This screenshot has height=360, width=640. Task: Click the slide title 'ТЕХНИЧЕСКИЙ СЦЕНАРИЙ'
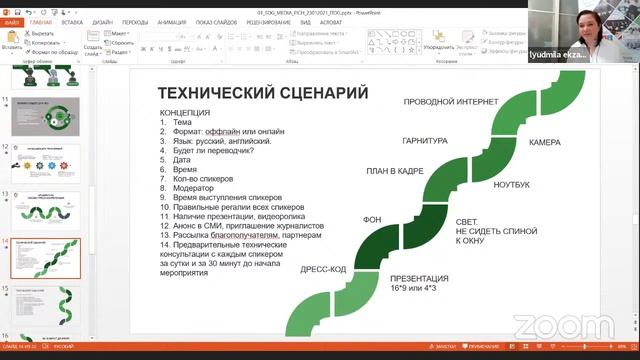(263, 93)
